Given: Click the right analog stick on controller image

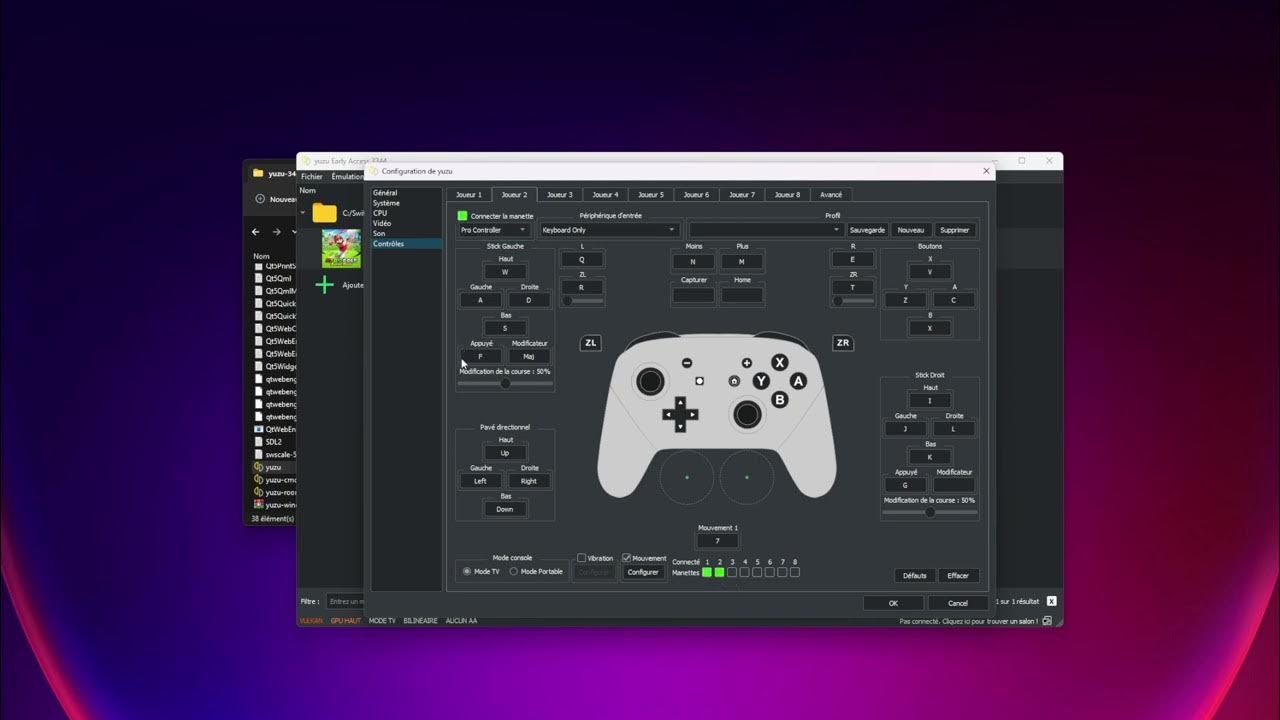Looking at the screenshot, I should [747, 414].
